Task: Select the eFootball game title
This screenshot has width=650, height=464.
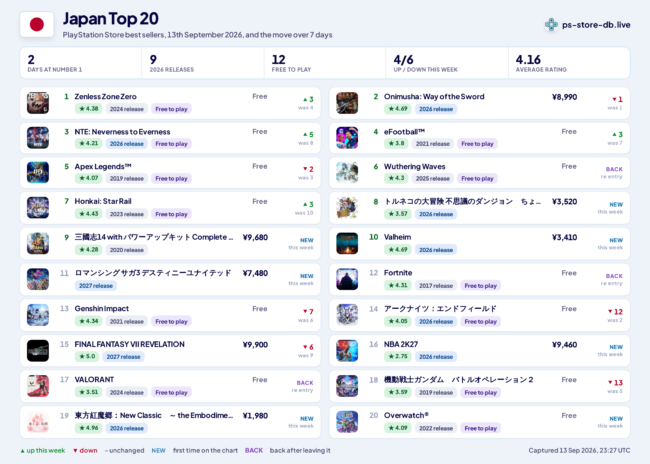Action: tap(404, 132)
